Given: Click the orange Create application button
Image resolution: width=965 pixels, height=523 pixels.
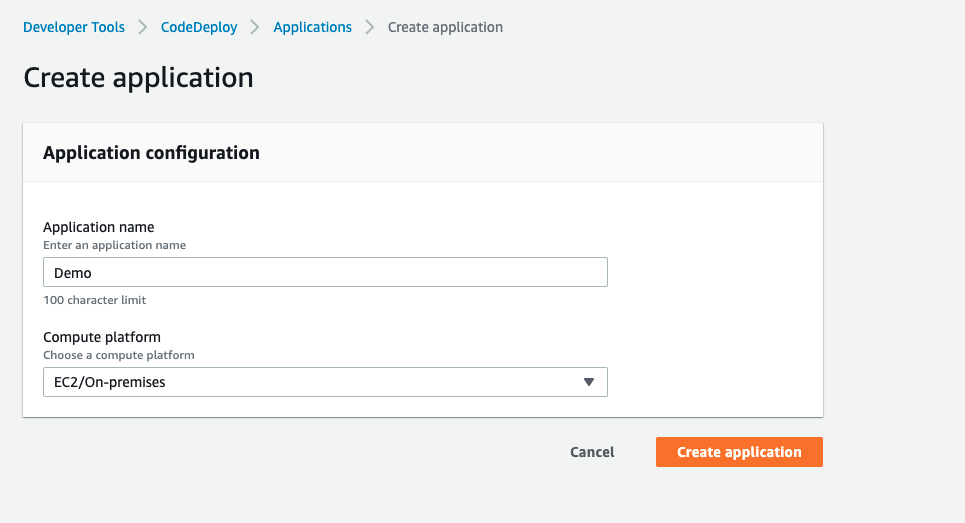Looking at the screenshot, I should 739,452.
